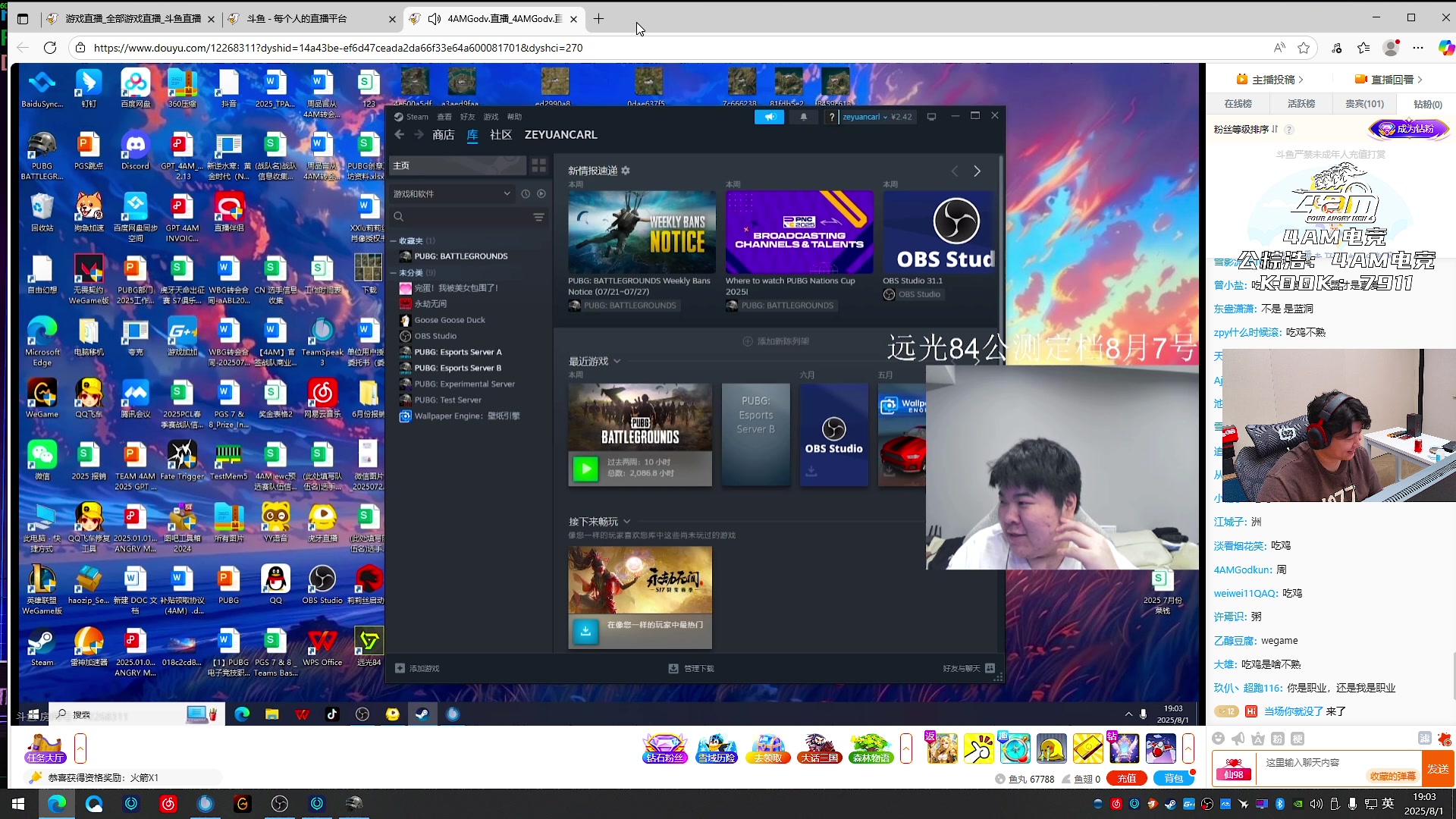
Task: Open the 背包 backpack button
Action: 1173,779
